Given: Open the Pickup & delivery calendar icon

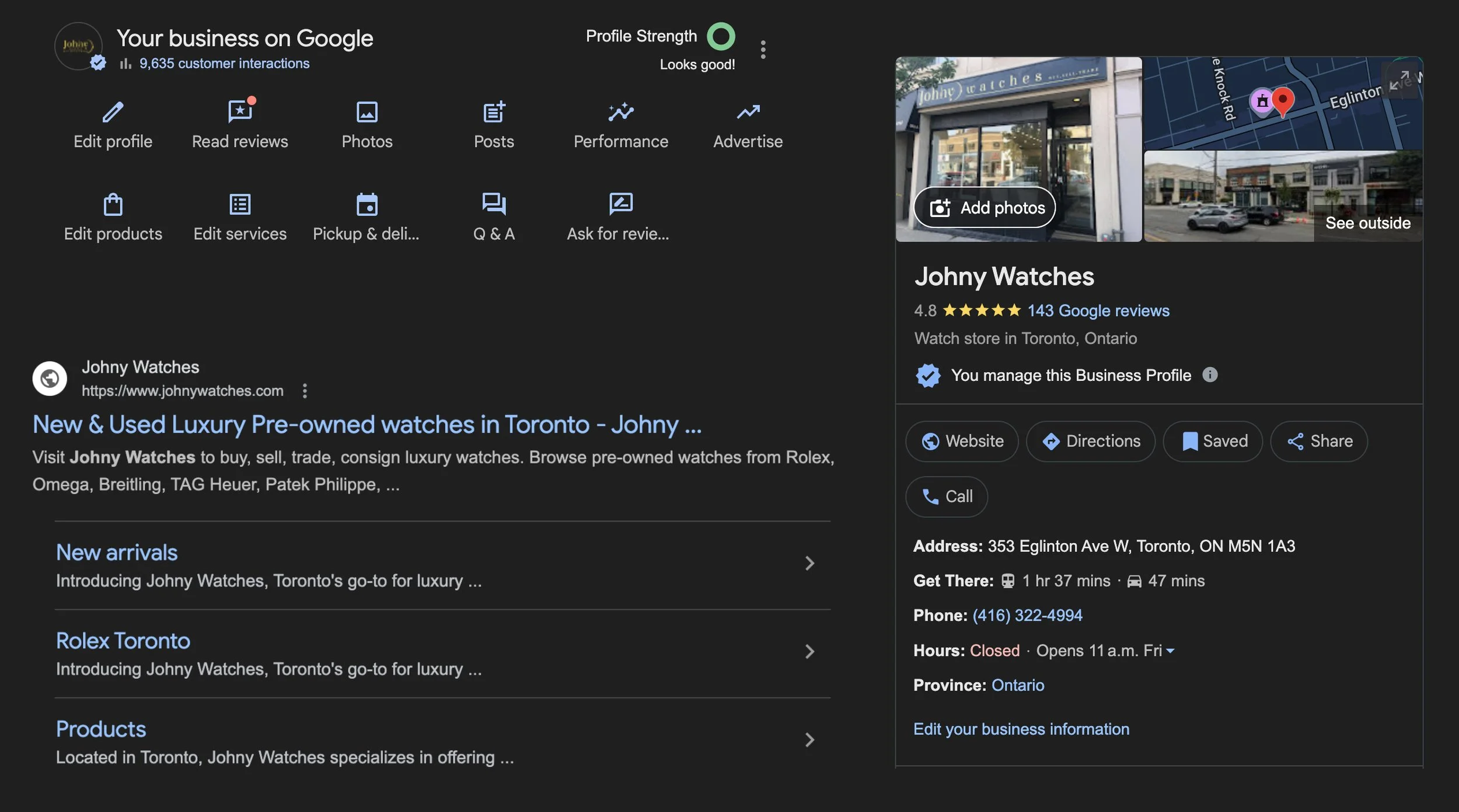Looking at the screenshot, I should pos(367,205).
